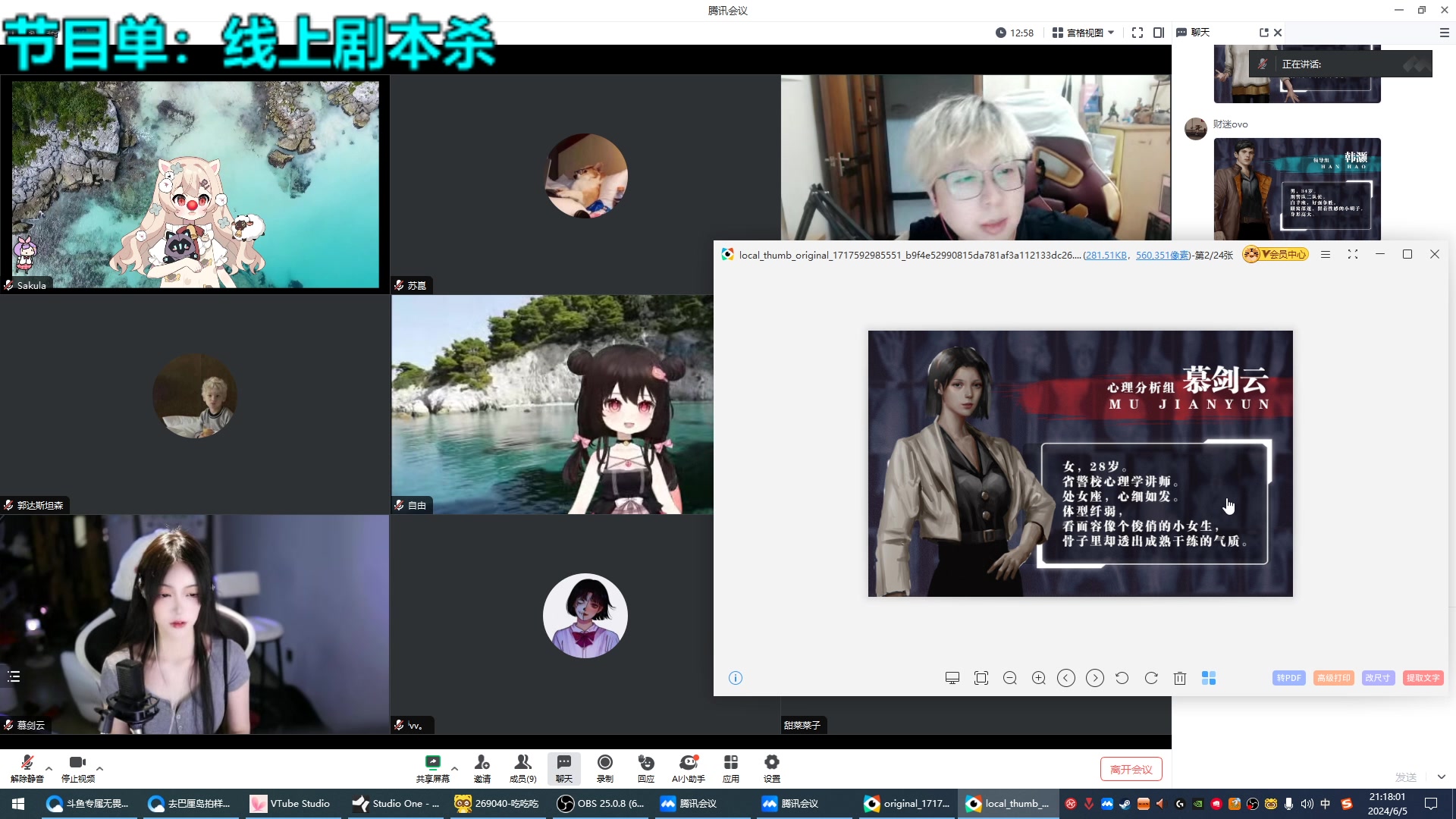Unmute the microphone with 解除静音
This screenshot has width=1456, height=819.
pos(27,768)
